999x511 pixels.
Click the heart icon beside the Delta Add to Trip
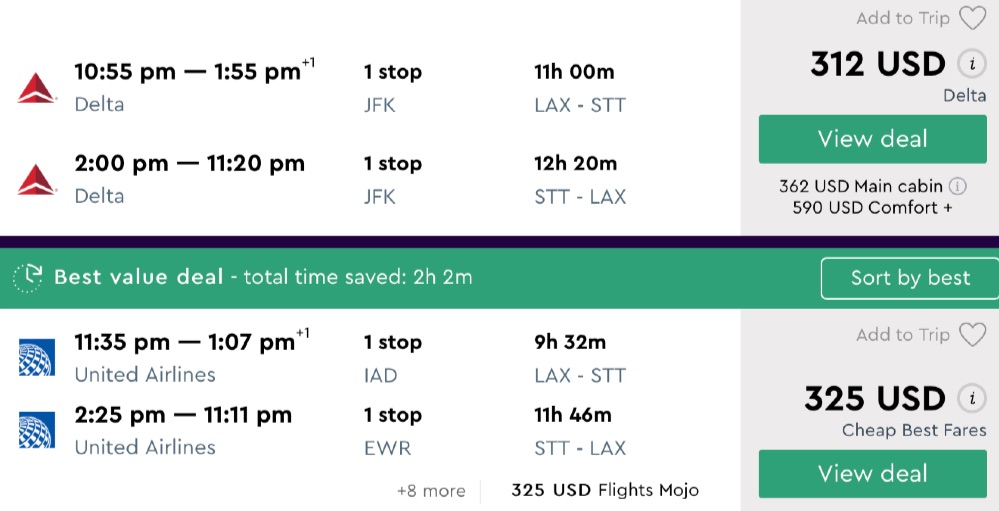pos(972,18)
